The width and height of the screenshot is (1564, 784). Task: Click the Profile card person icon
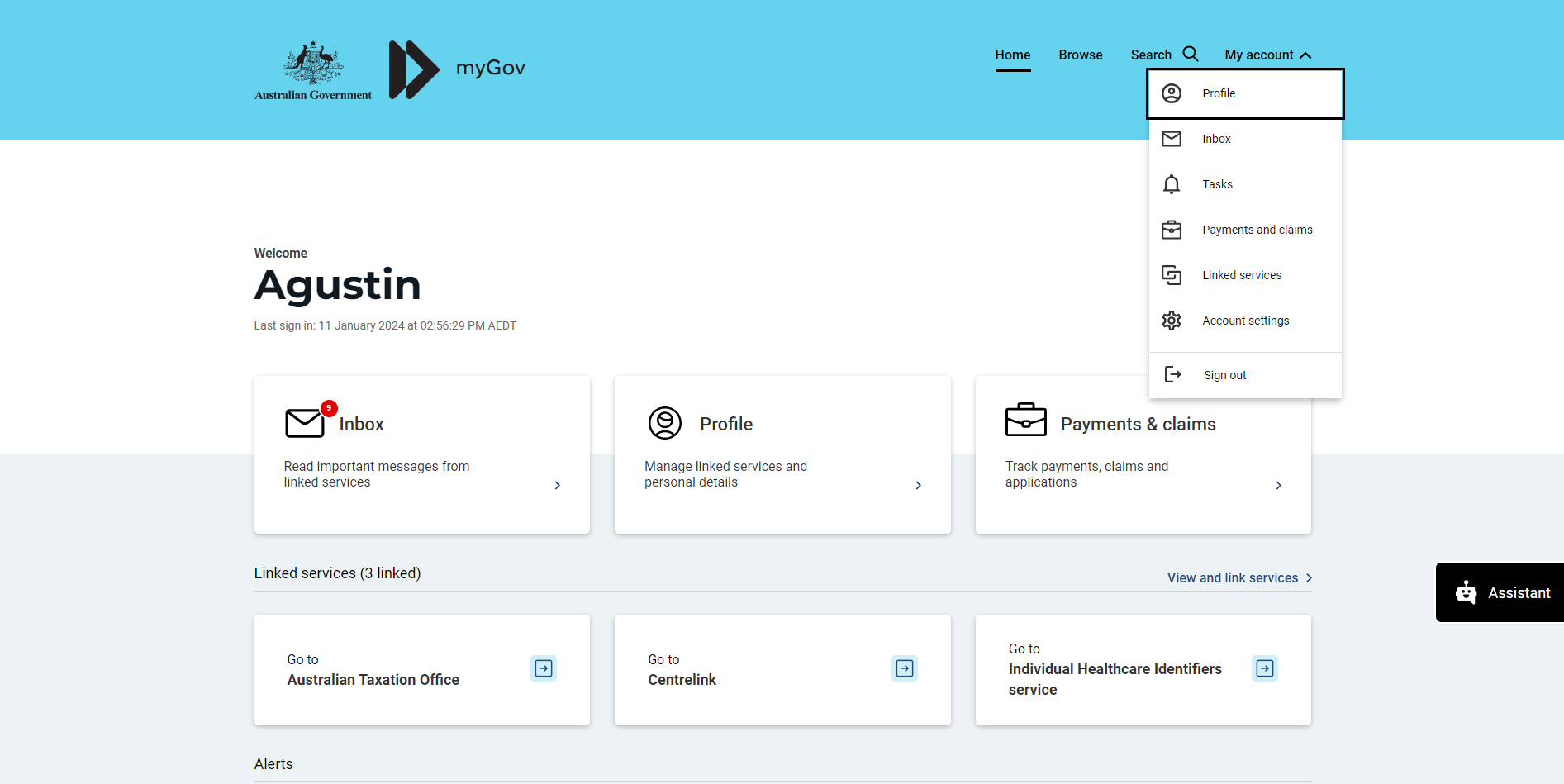[665, 423]
